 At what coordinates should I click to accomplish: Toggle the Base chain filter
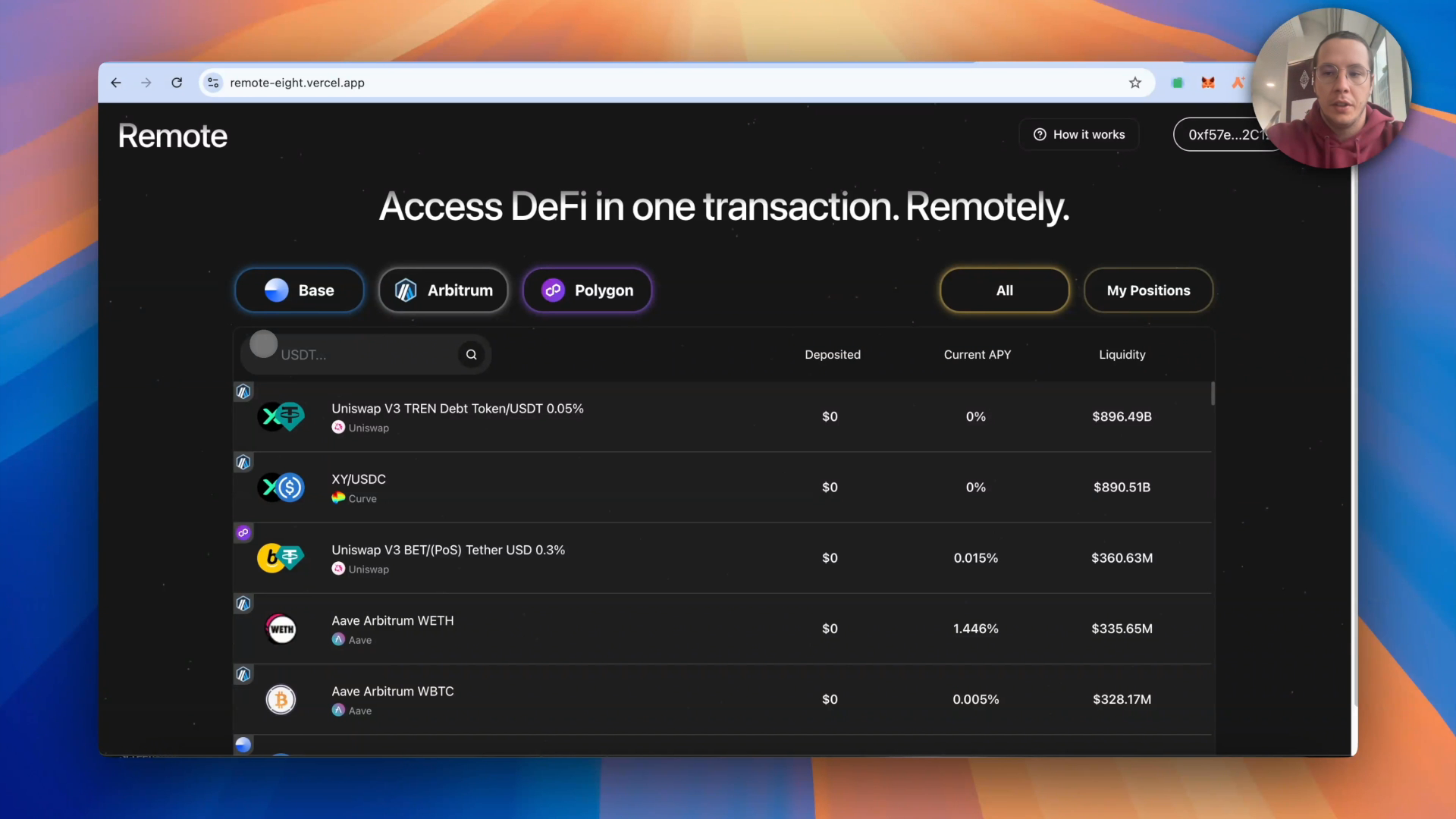pos(300,290)
